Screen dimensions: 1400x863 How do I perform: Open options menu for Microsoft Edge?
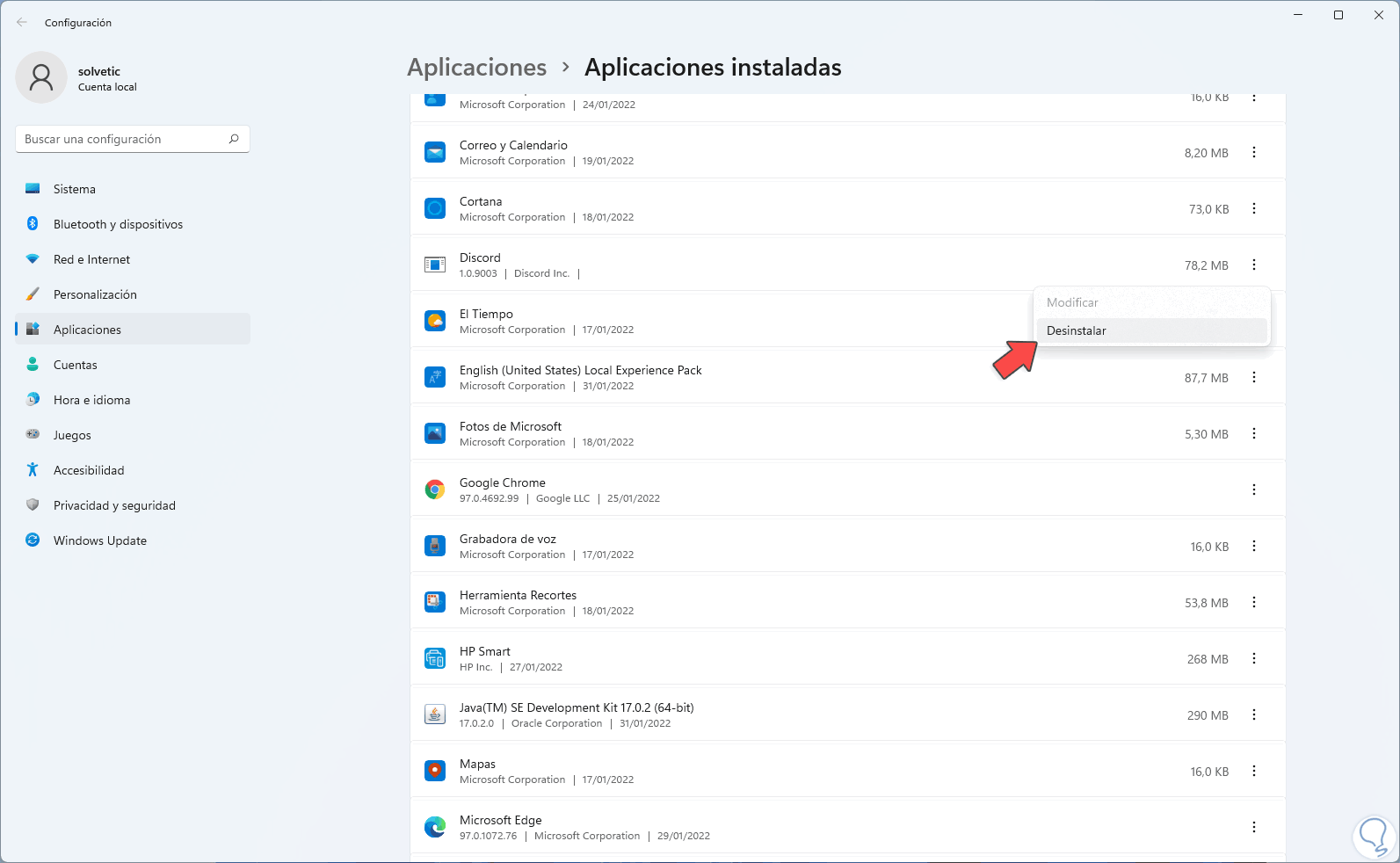click(x=1254, y=828)
